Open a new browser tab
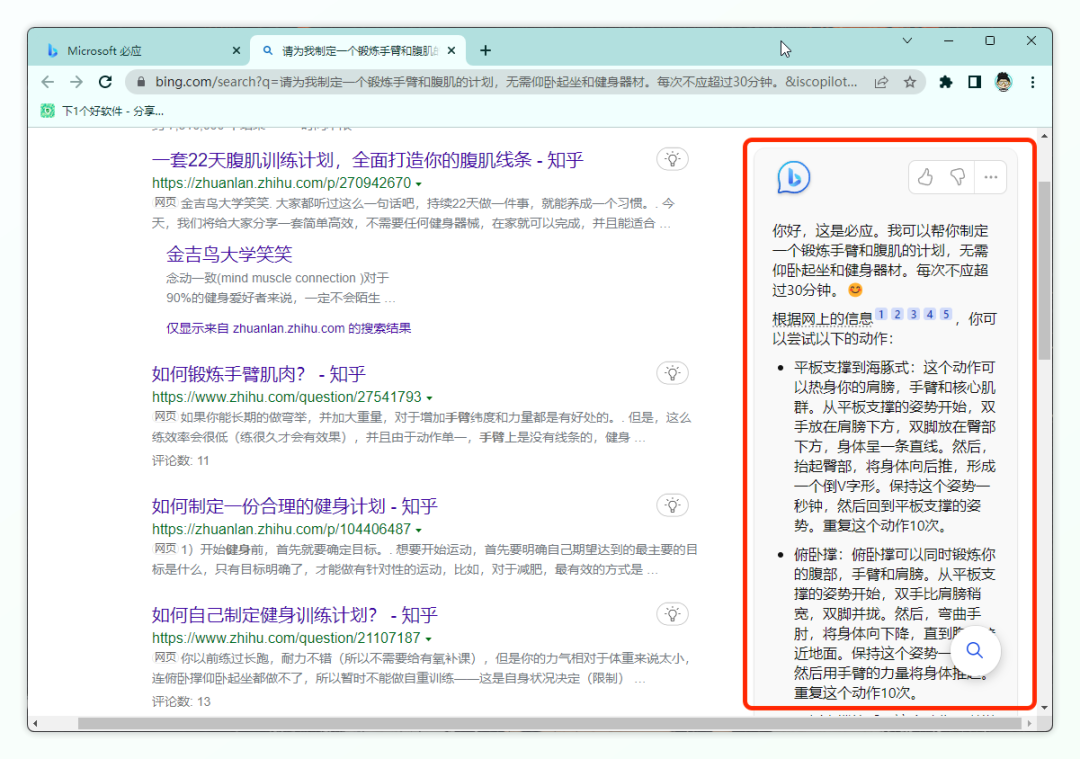 click(486, 50)
